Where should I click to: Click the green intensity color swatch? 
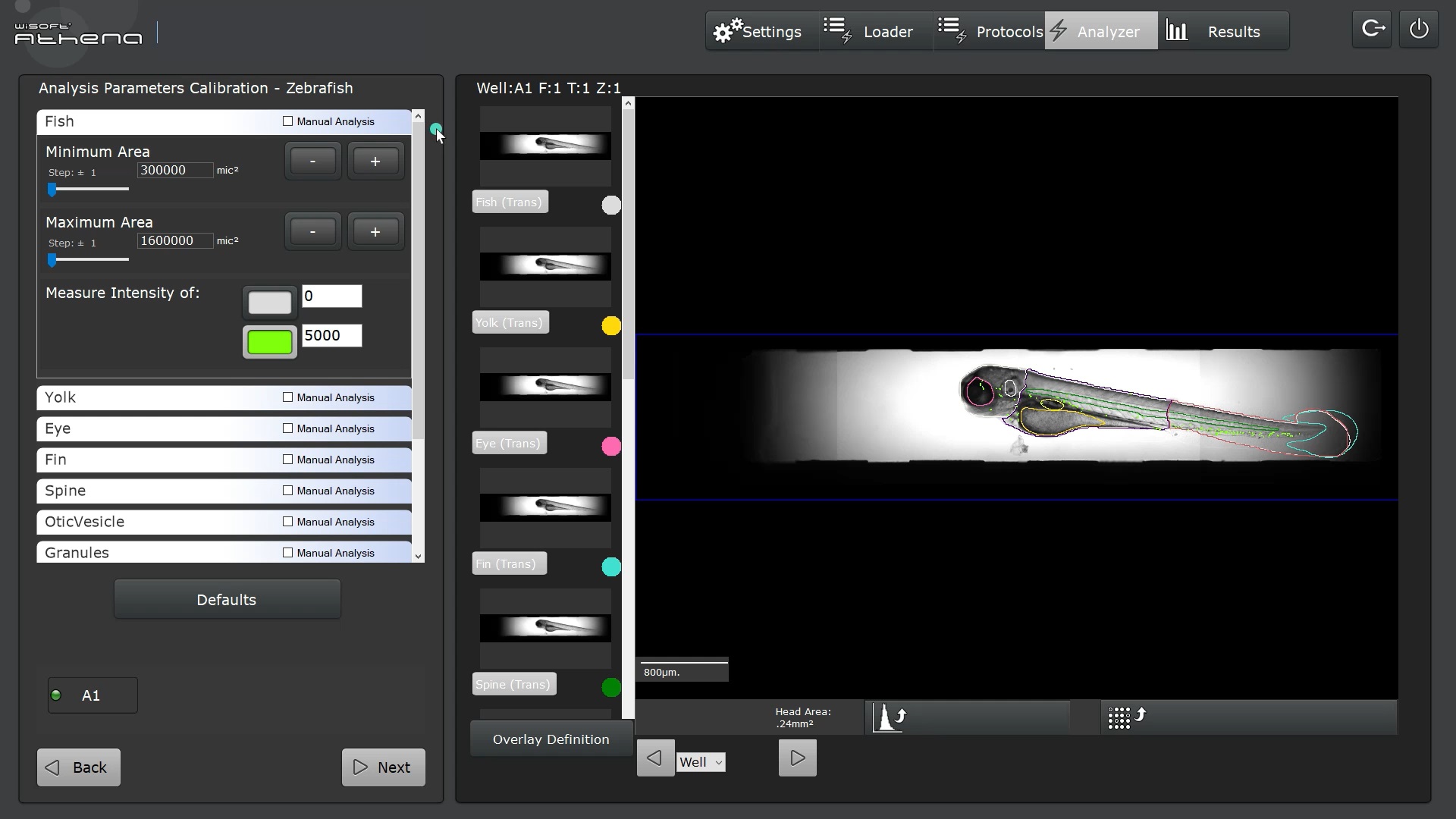click(269, 342)
